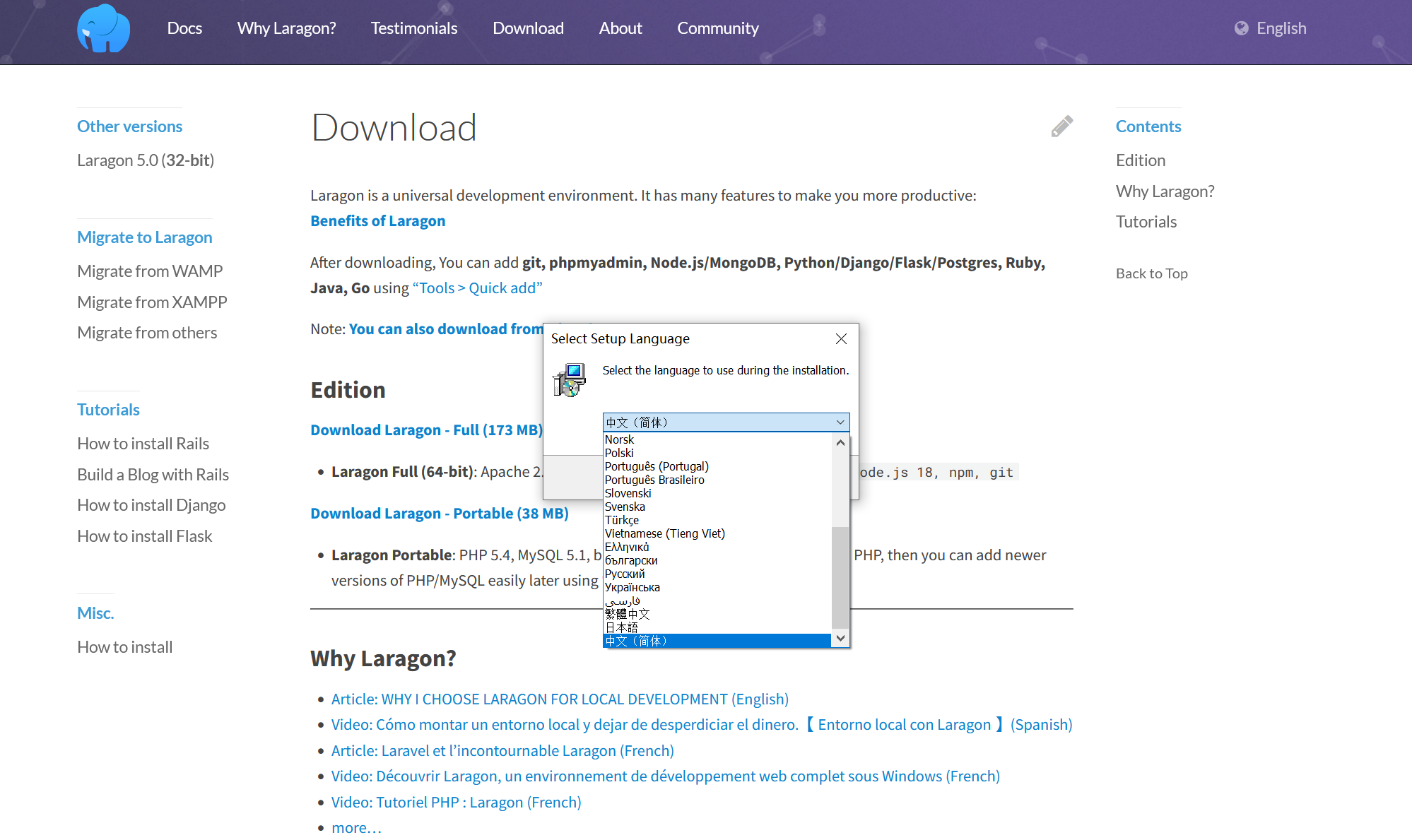Open Docs in top navigation

click(184, 28)
